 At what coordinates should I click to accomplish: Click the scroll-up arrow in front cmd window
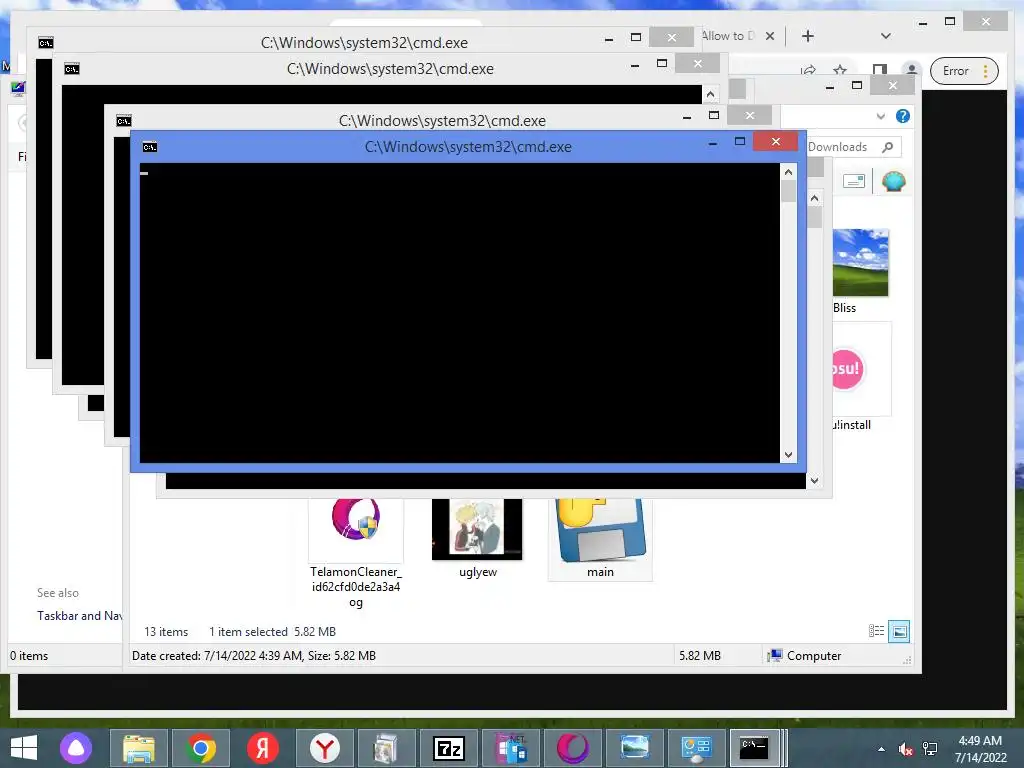coord(788,172)
